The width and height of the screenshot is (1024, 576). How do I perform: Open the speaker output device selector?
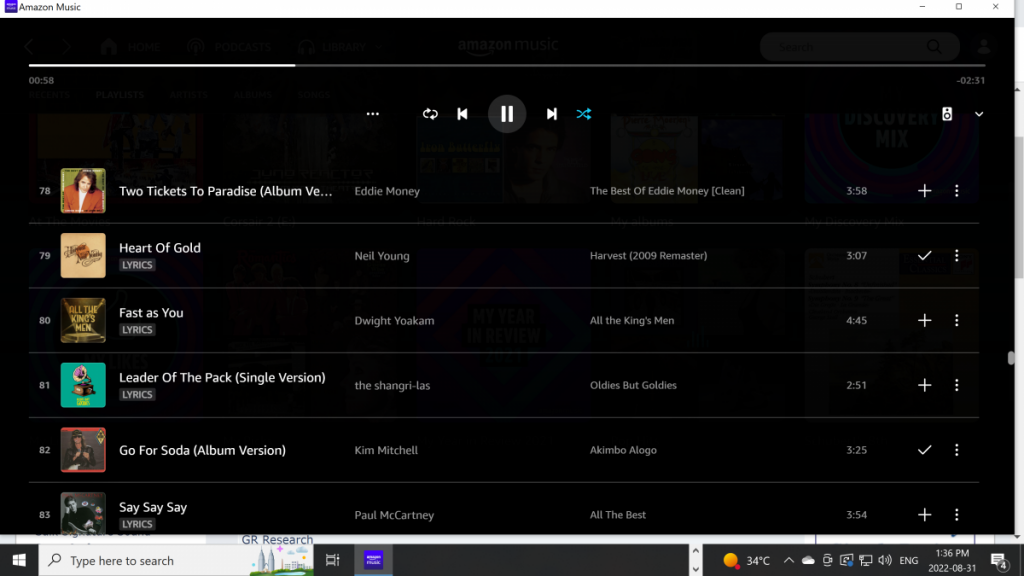(947, 114)
